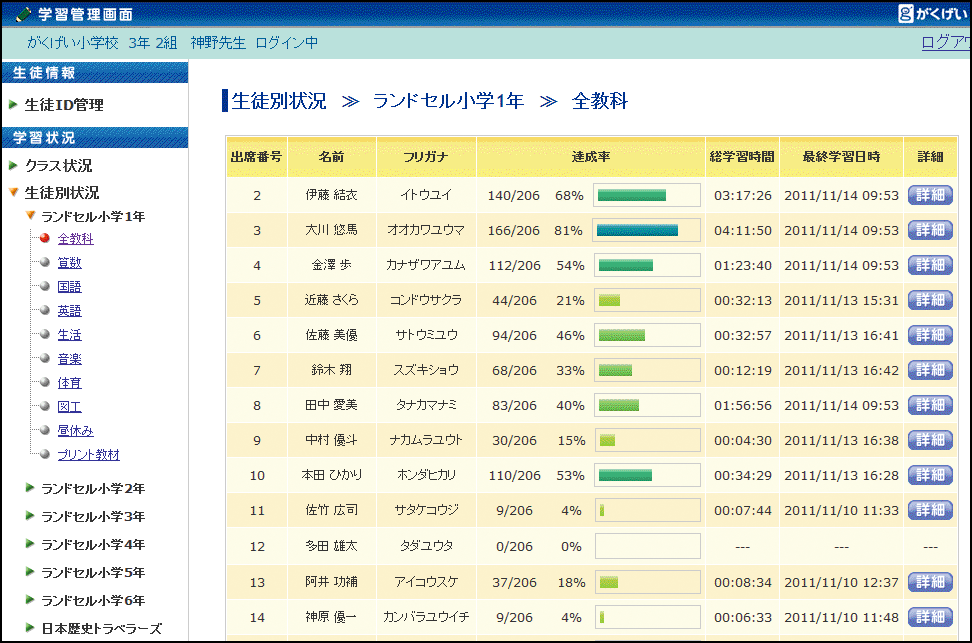Click 詳細 button for 近藤 さくら
This screenshot has width=972, height=643.
click(930, 300)
